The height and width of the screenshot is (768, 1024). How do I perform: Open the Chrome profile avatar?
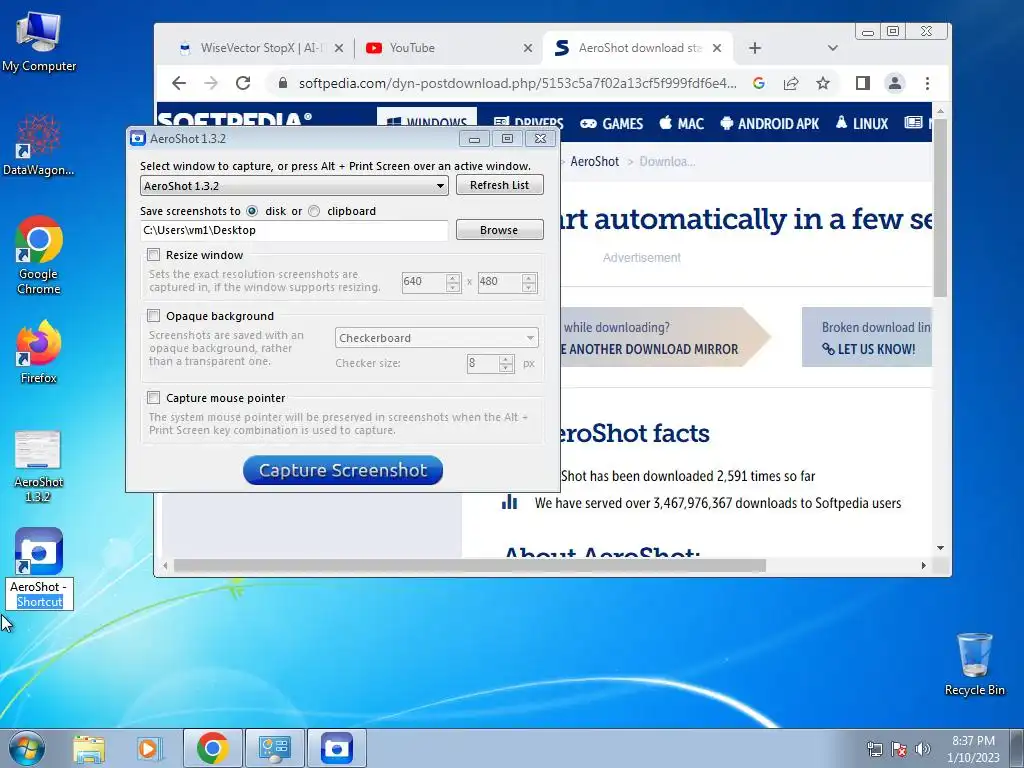(895, 83)
